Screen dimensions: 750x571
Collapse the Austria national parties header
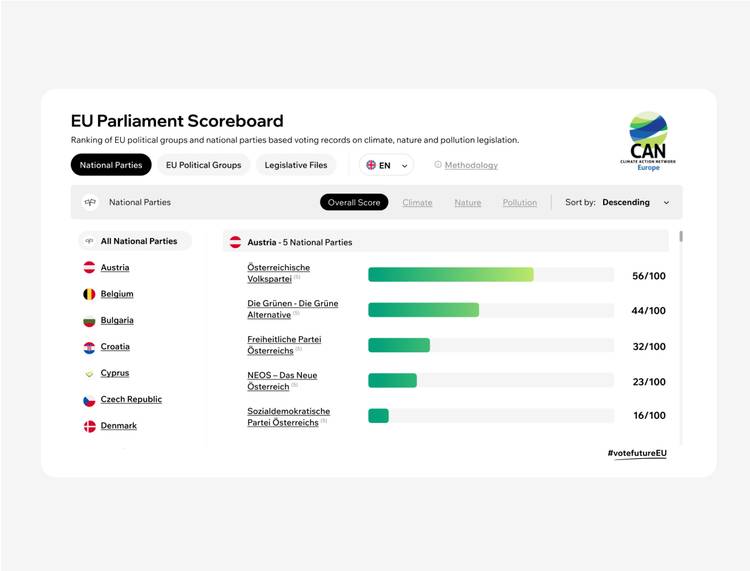click(x=446, y=242)
